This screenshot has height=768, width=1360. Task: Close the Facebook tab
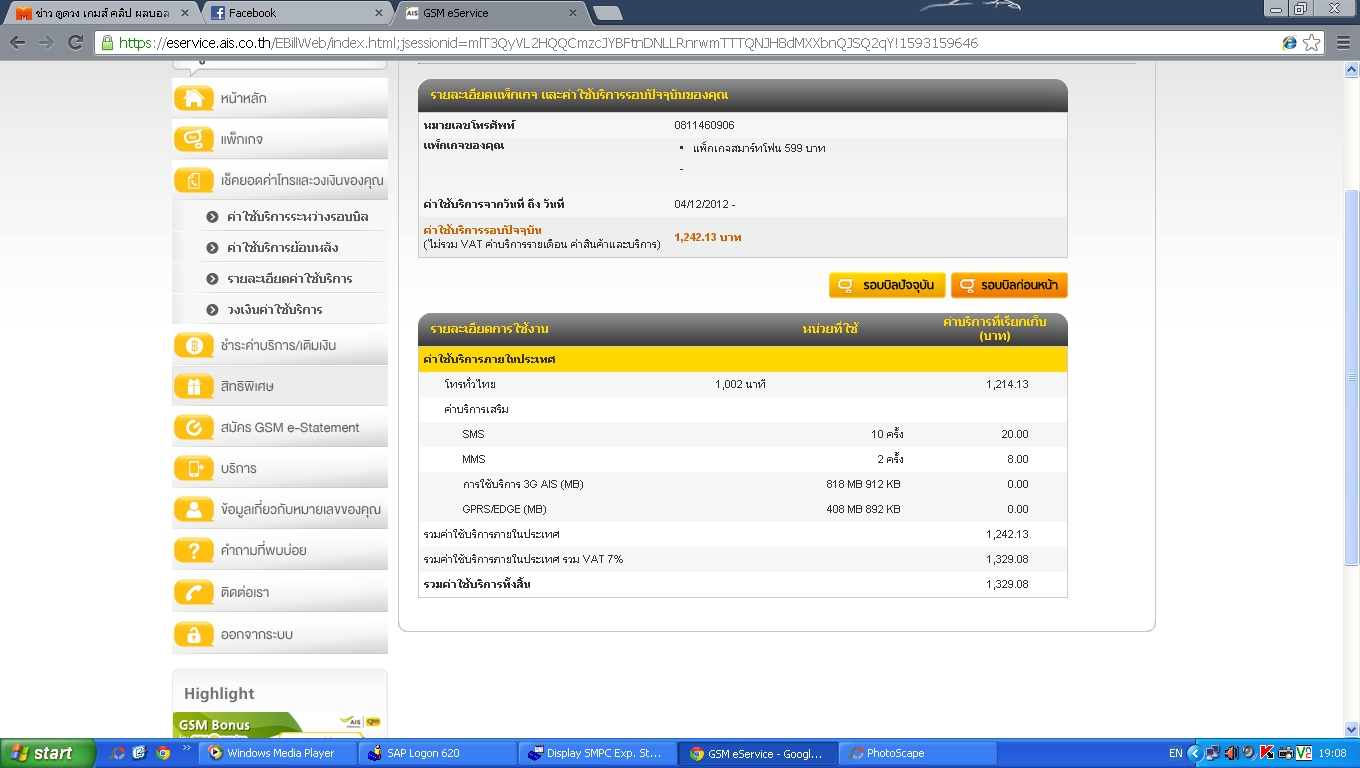(x=378, y=13)
